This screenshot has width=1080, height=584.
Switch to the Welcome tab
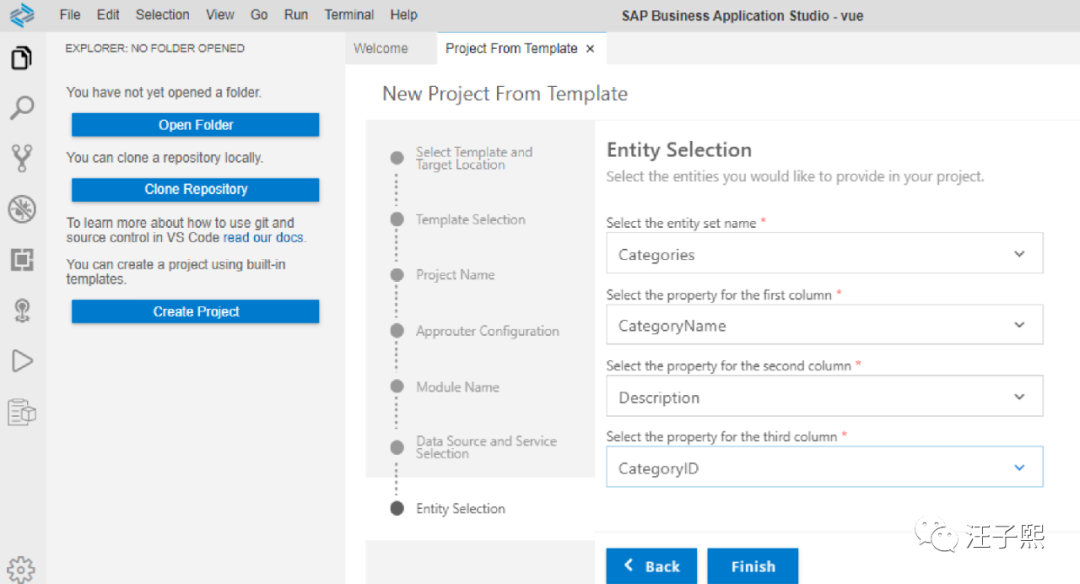pyautogui.click(x=381, y=48)
